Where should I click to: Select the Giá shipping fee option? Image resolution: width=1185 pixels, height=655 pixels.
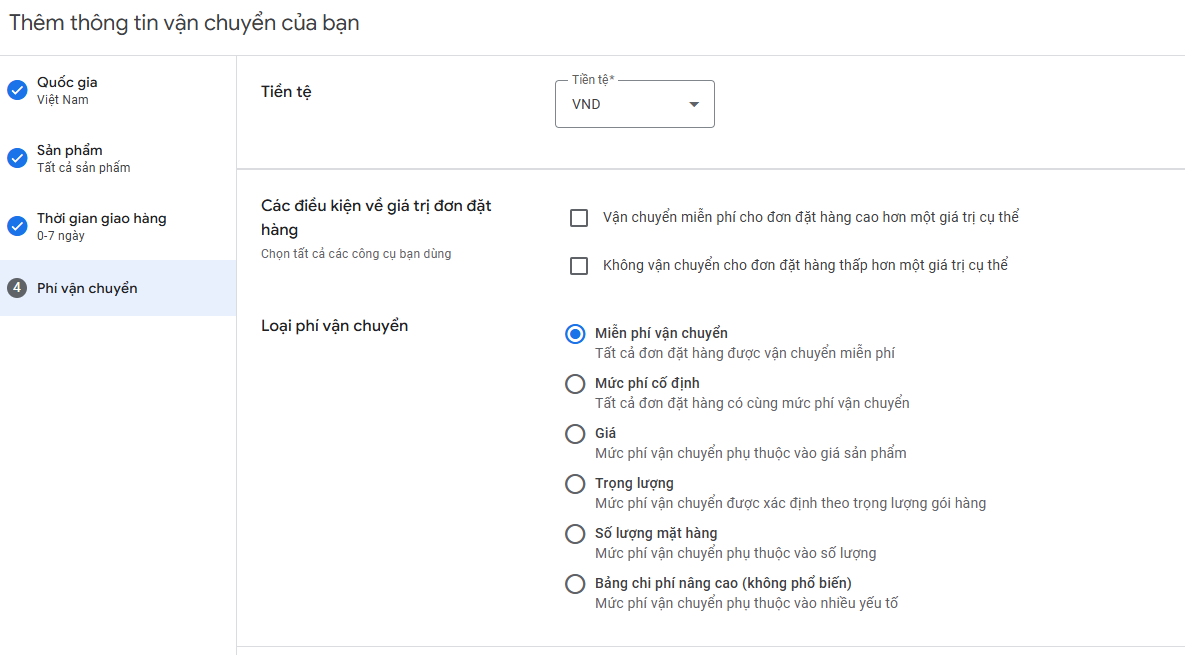click(575, 434)
